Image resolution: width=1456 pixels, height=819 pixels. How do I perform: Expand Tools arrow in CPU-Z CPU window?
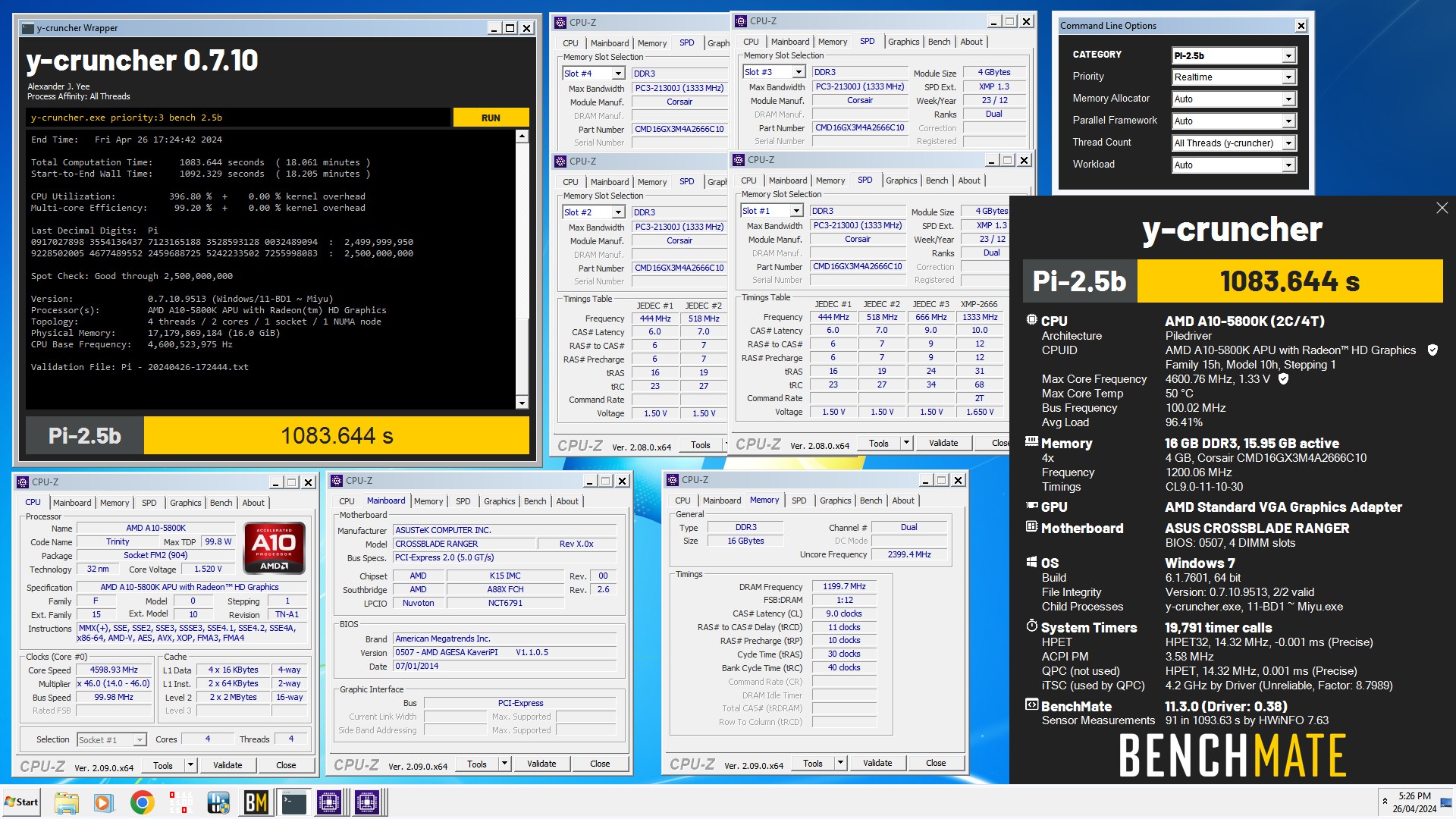click(x=191, y=765)
